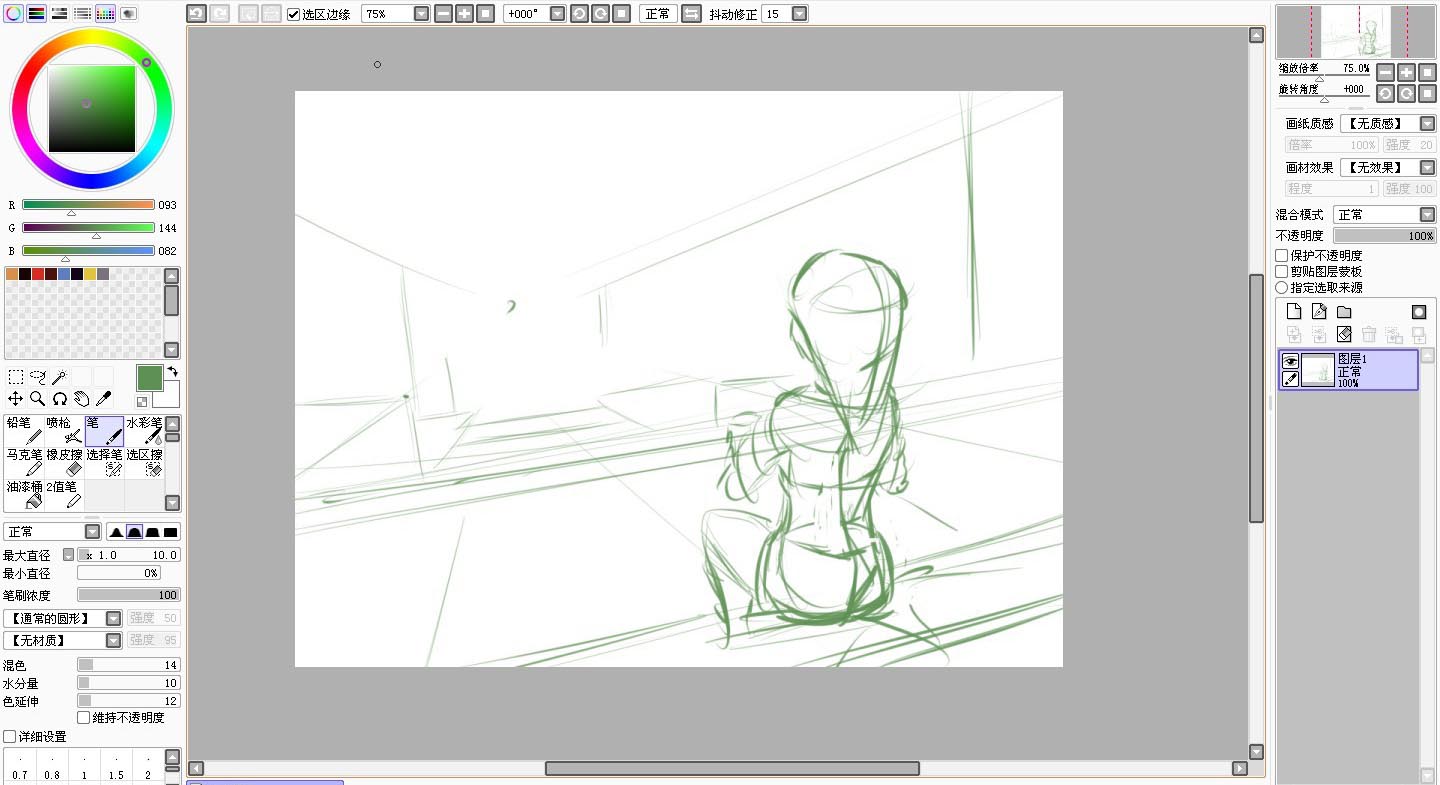Activate the move layer tool
The height and width of the screenshot is (785, 1440).
coord(16,398)
